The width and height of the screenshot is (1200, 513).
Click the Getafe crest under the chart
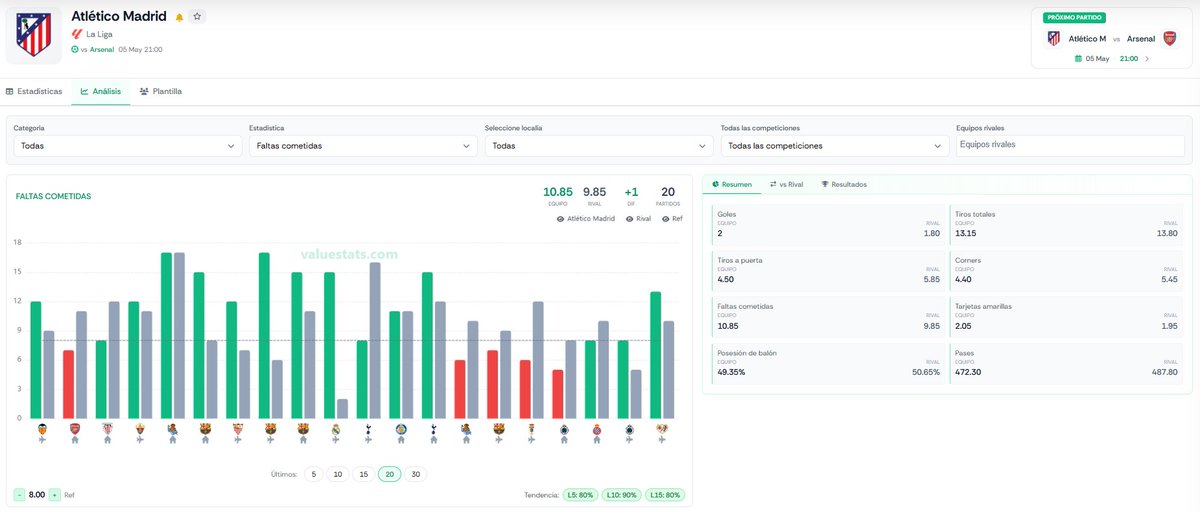click(401, 429)
